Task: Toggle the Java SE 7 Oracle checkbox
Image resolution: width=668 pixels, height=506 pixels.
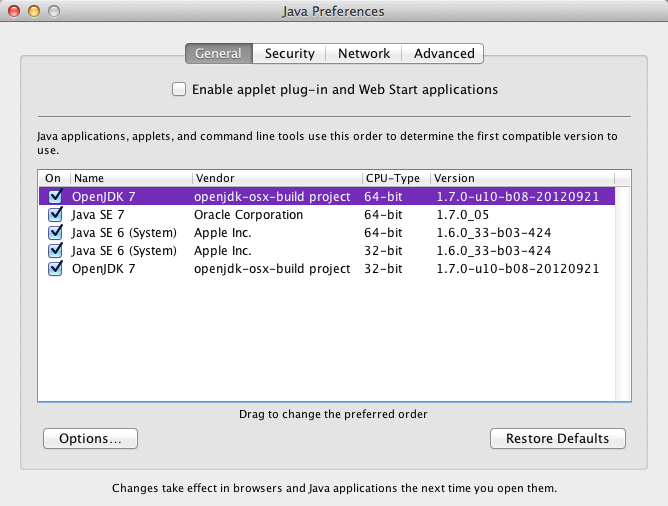Action: click(55, 215)
